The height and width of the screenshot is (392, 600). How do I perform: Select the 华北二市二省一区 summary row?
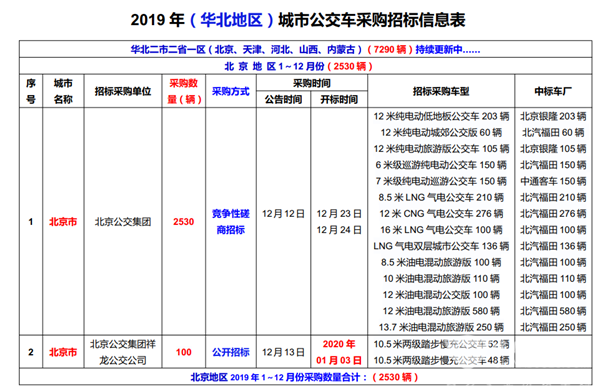305,49
